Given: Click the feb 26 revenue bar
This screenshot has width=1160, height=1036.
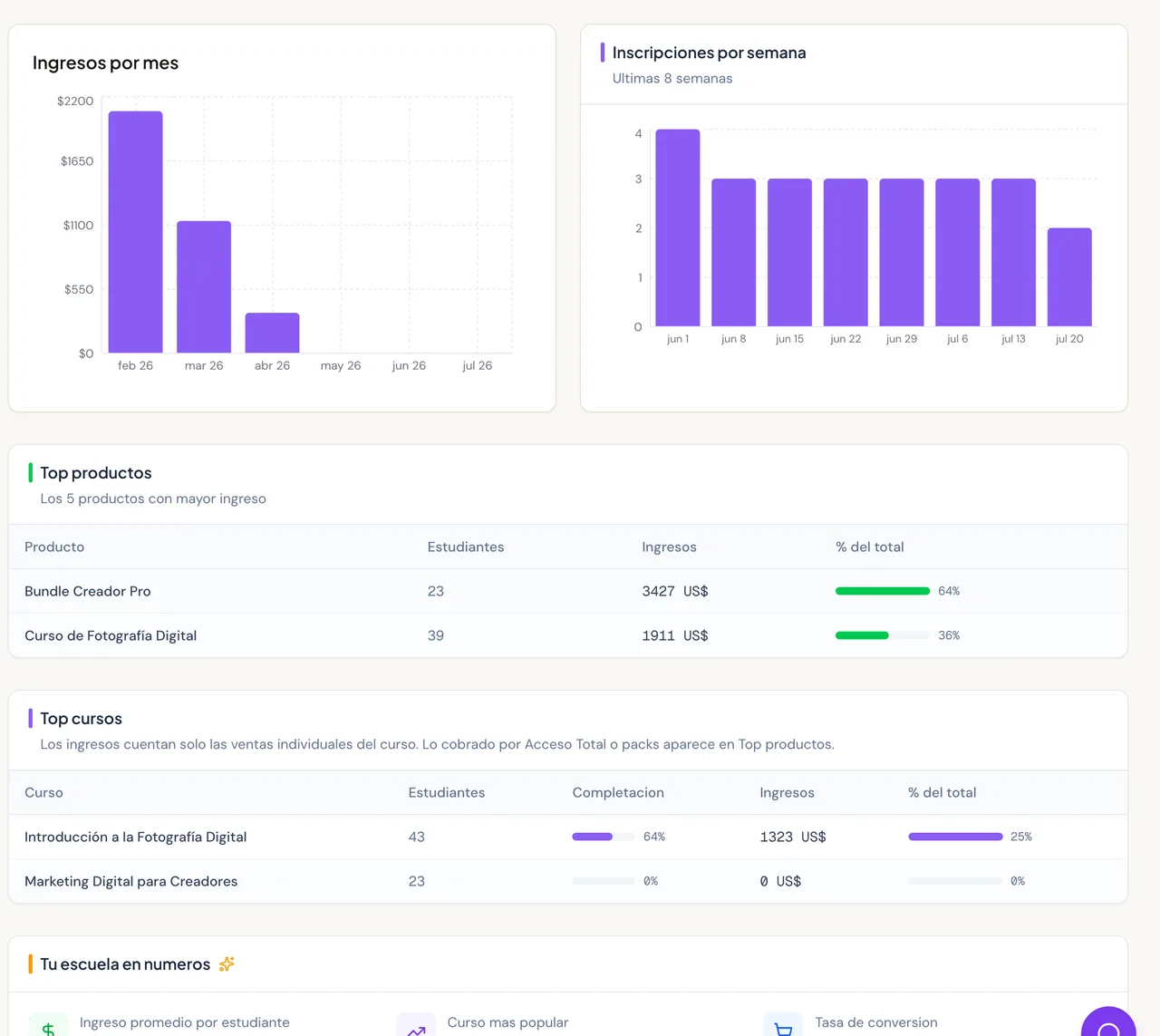Looking at the screenshot, I should (135, 232).
